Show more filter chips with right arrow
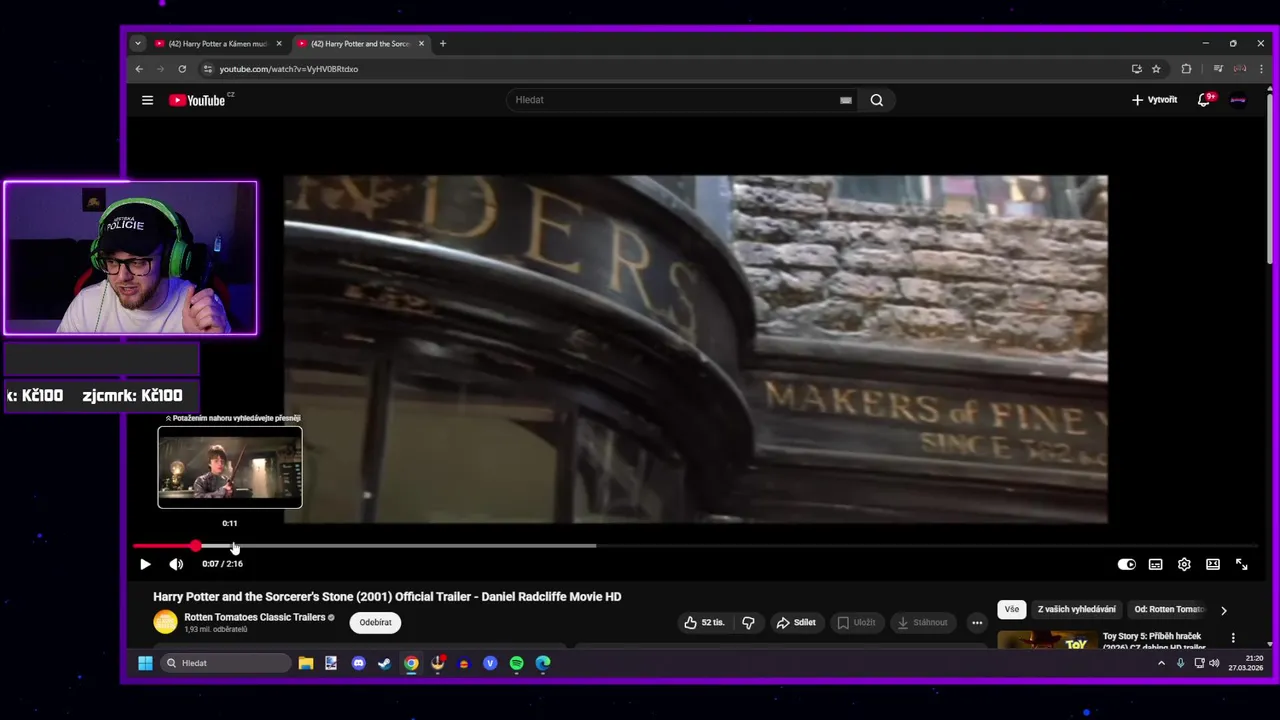 pos(1223,610)
